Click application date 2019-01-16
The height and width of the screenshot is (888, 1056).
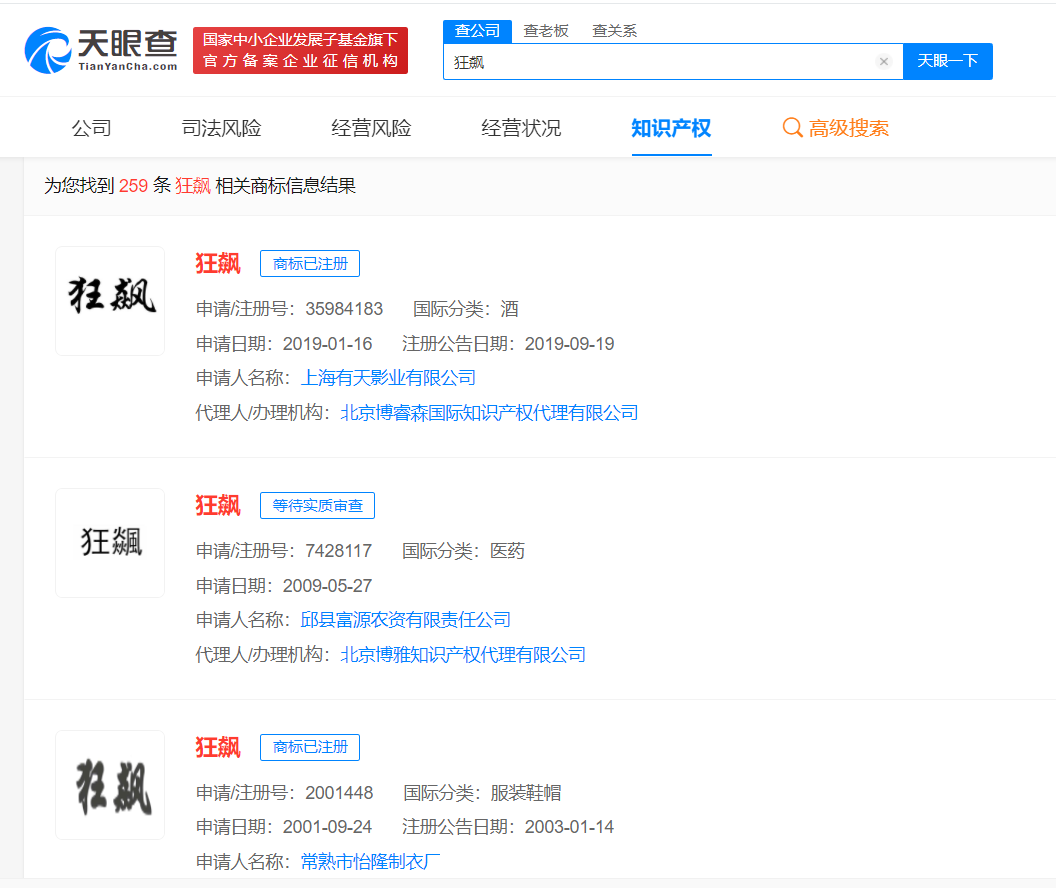[327, 344]
